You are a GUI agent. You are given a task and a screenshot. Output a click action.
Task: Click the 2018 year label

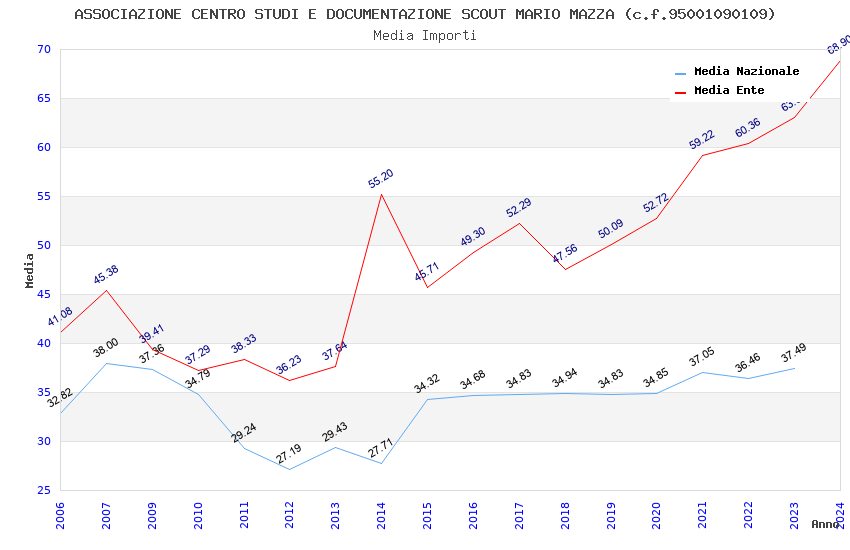coord(565,515)
